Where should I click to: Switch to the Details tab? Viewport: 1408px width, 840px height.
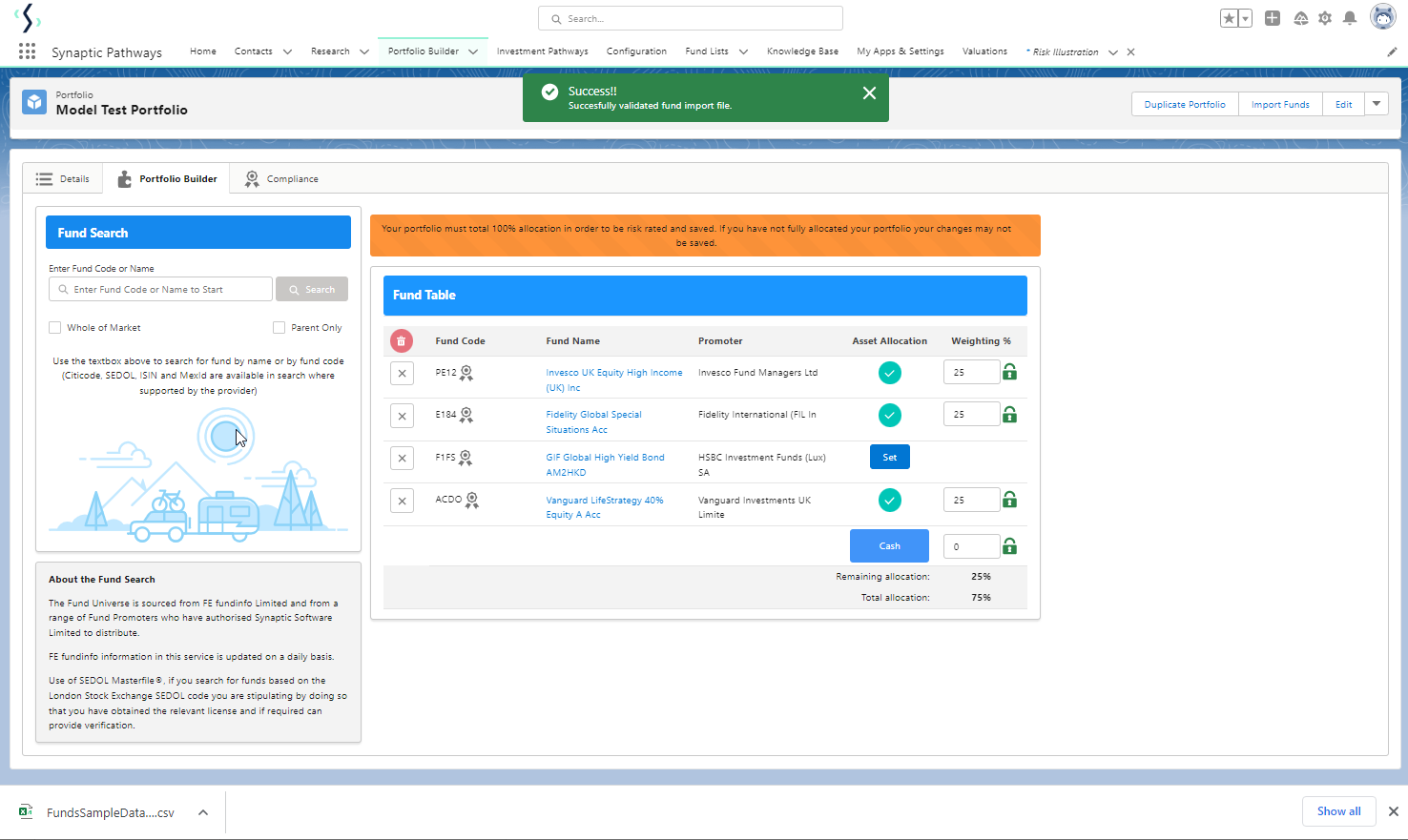click(63, 179)
